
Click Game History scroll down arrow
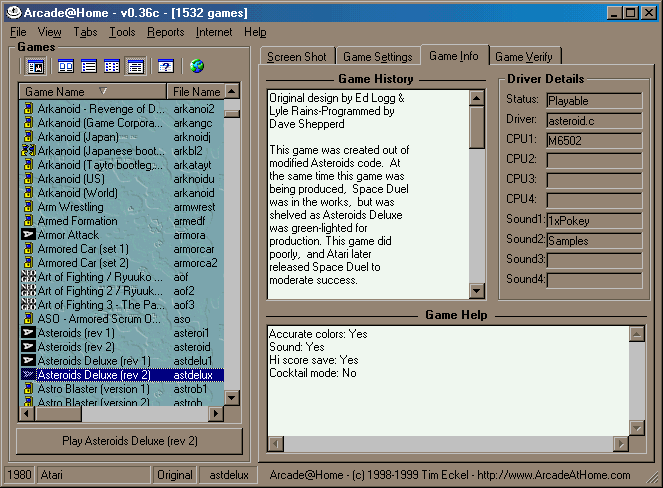pos(477,291)
